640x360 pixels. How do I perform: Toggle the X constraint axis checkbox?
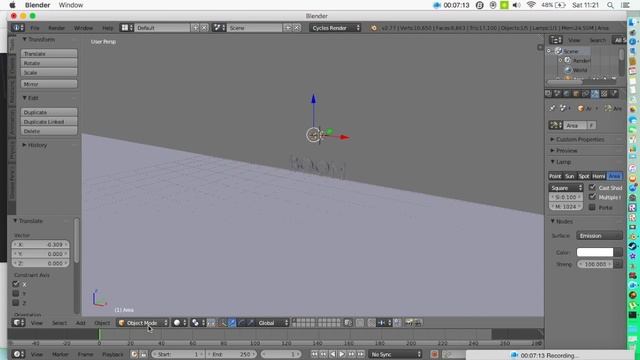16,284
